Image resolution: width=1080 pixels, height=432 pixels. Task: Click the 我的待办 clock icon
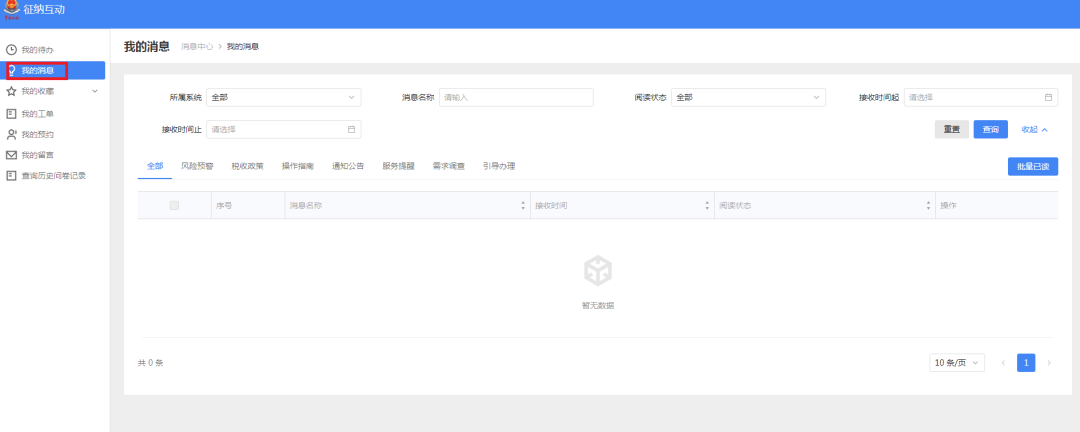click(12, 50)
